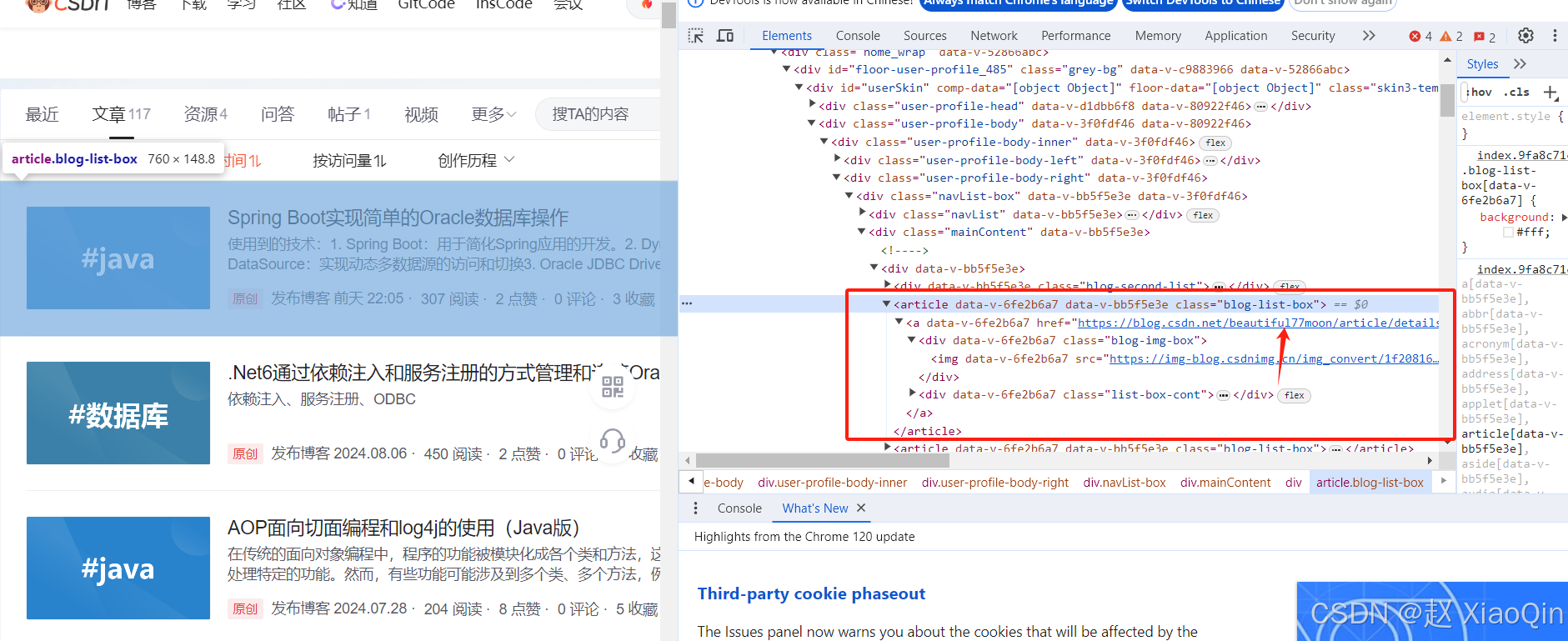Select the Styles pane tab
Viewport: 1568px width, 641px height.
pos(1482,64)
